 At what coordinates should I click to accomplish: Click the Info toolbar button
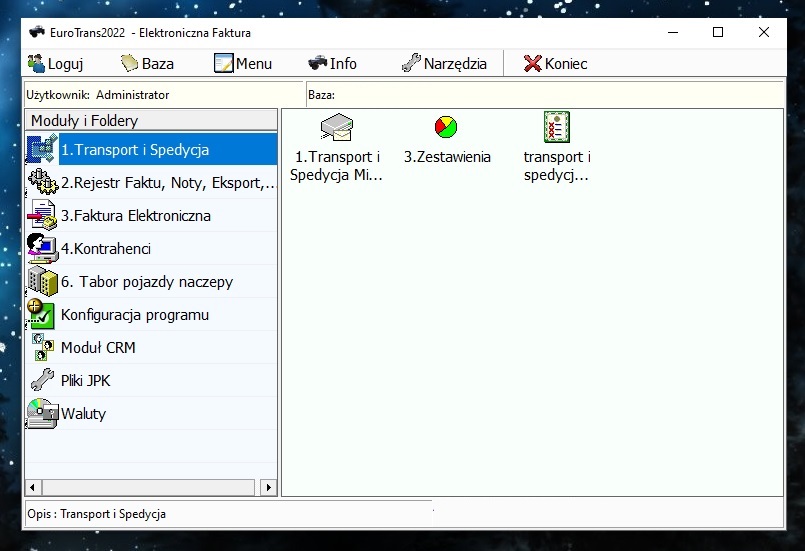(332, 64)
